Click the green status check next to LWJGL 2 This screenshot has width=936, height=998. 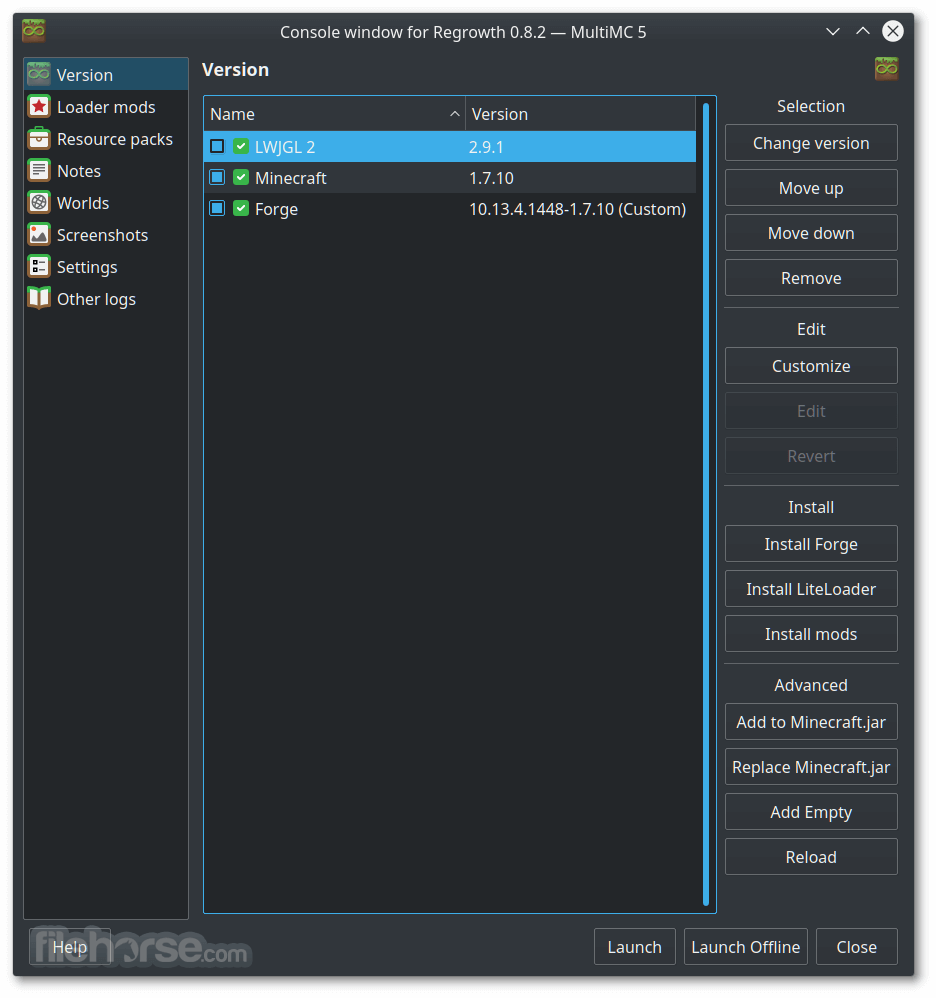[241, 146]
